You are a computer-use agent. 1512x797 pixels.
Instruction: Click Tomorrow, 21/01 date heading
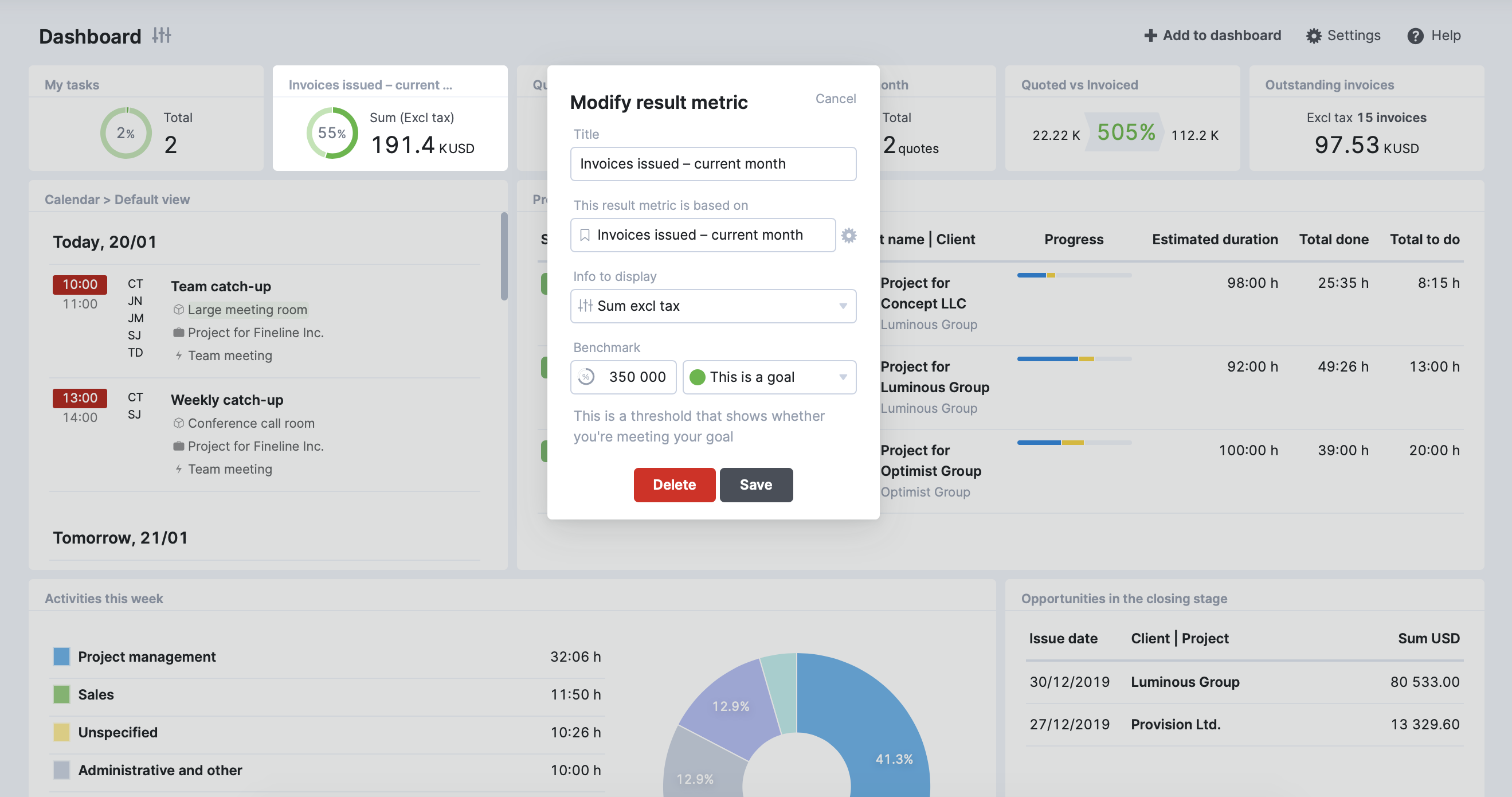click(x=120, y=538)
